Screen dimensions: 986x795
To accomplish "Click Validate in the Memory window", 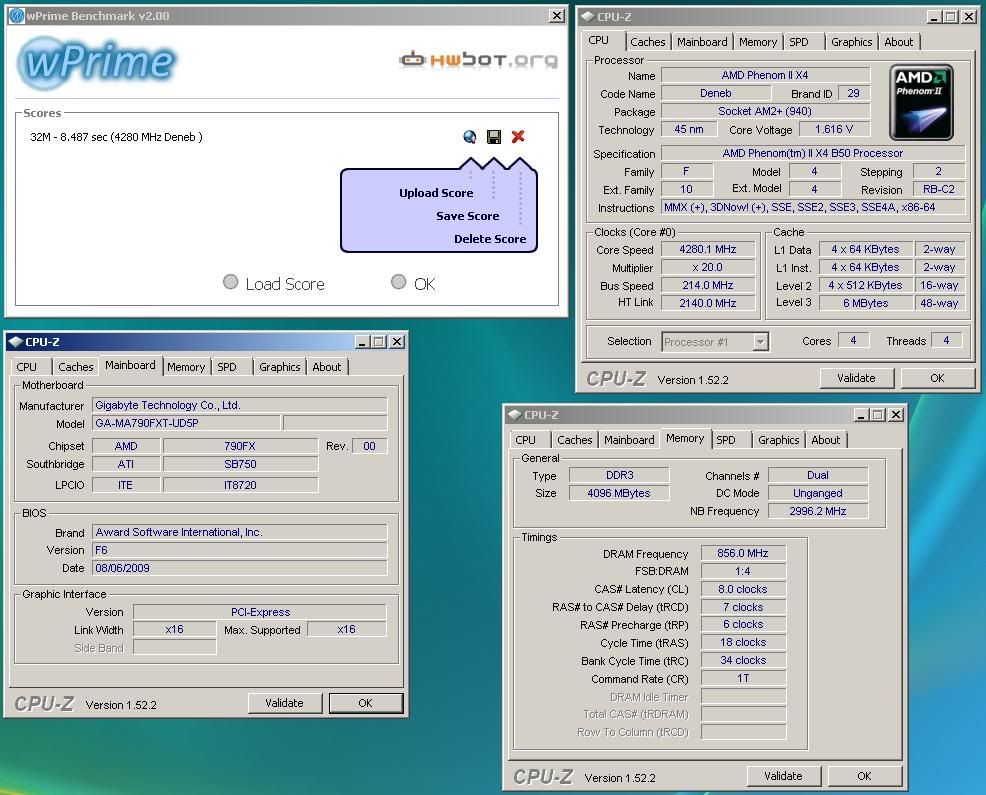I will tap(783, 776).
